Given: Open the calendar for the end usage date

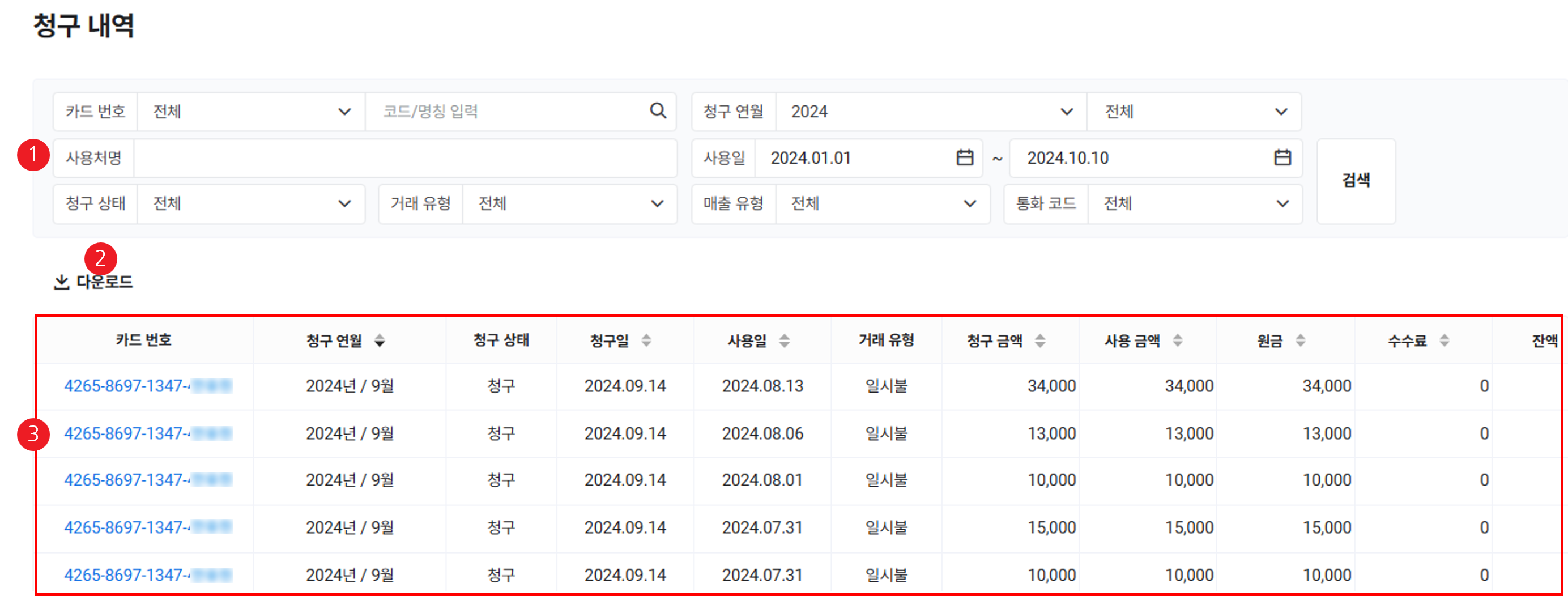Looking at the screenshot, I should pos(1282,157).
